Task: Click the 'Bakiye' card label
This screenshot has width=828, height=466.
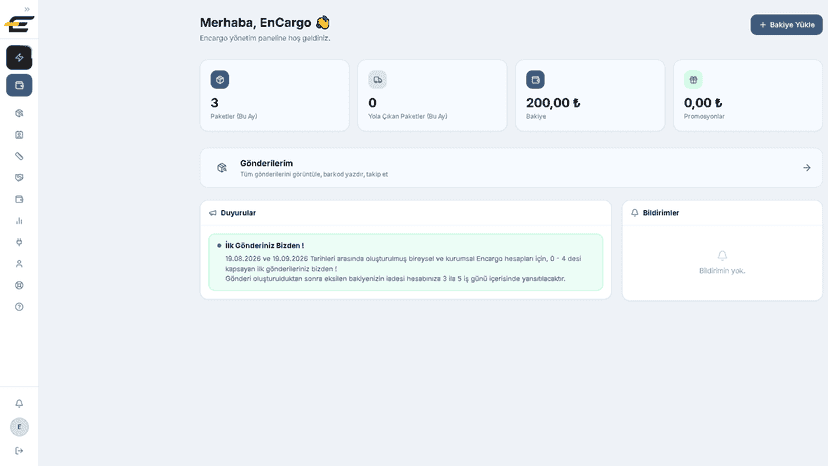Action: click(535, 116)
